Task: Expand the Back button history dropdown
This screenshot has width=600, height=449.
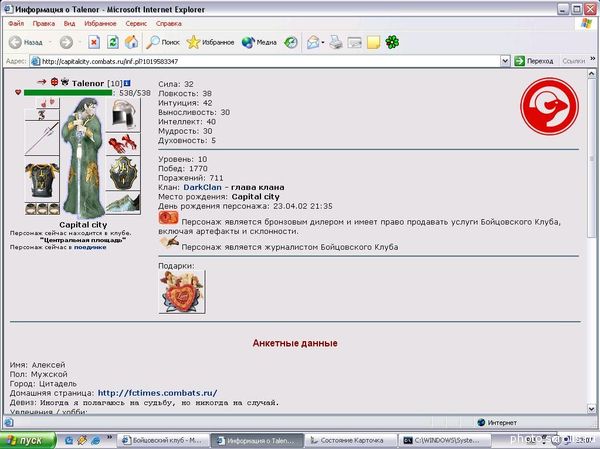Action: [x=50, y=42]
